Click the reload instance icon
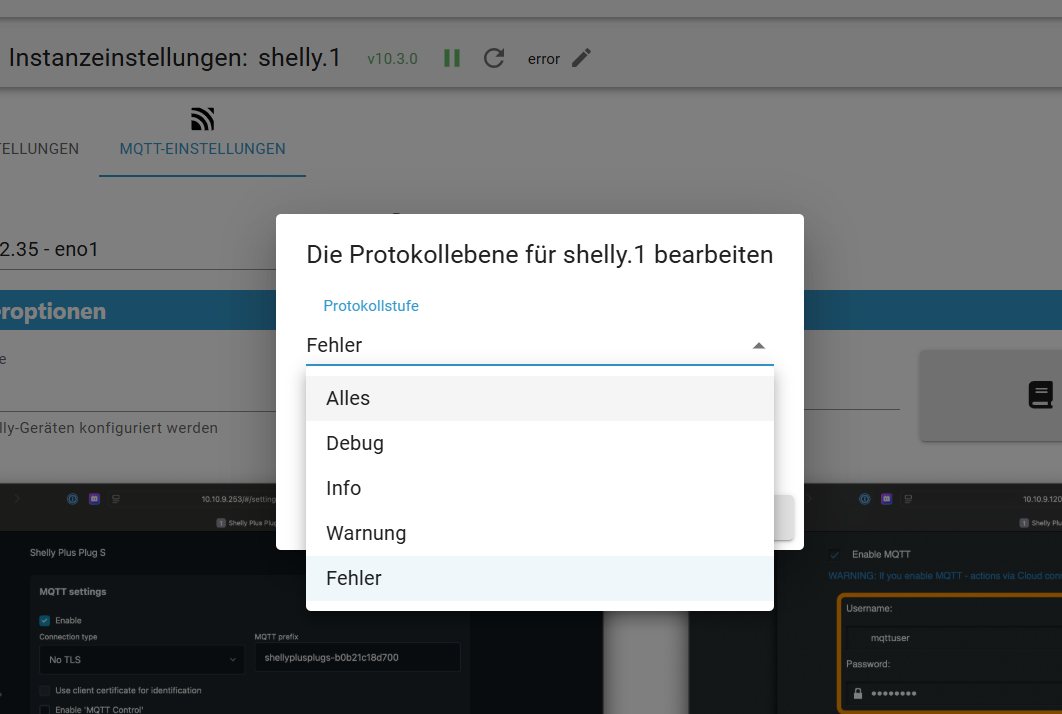 (494, 58)
